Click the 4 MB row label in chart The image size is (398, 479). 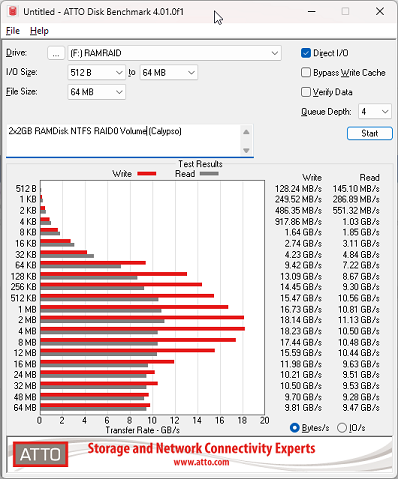pyautogui.click(x=27, y=331)
